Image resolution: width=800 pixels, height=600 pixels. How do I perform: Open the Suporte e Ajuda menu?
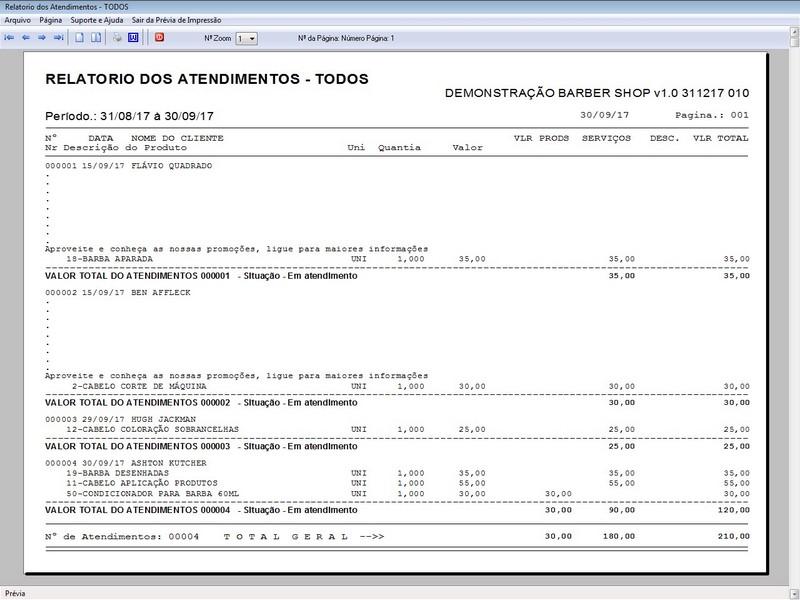point(97,20)
